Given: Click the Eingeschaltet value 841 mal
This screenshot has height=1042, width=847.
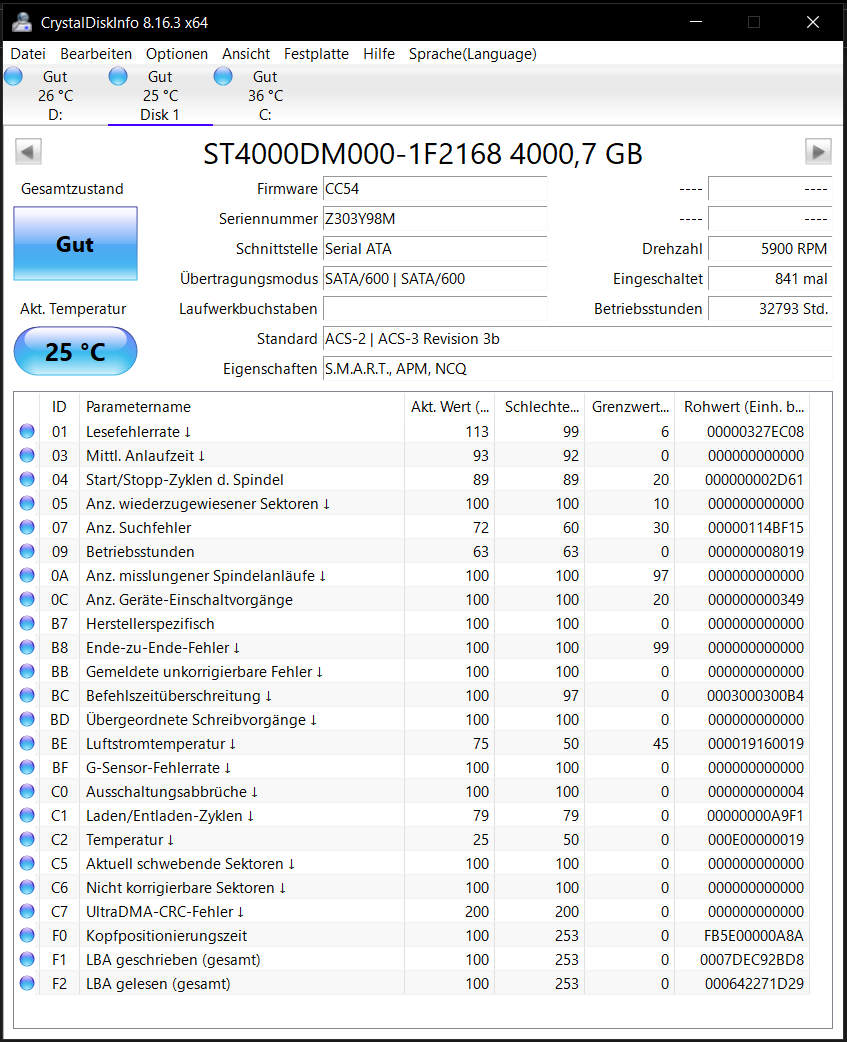Looking at the screenshot, I should [x=770, y=278].
